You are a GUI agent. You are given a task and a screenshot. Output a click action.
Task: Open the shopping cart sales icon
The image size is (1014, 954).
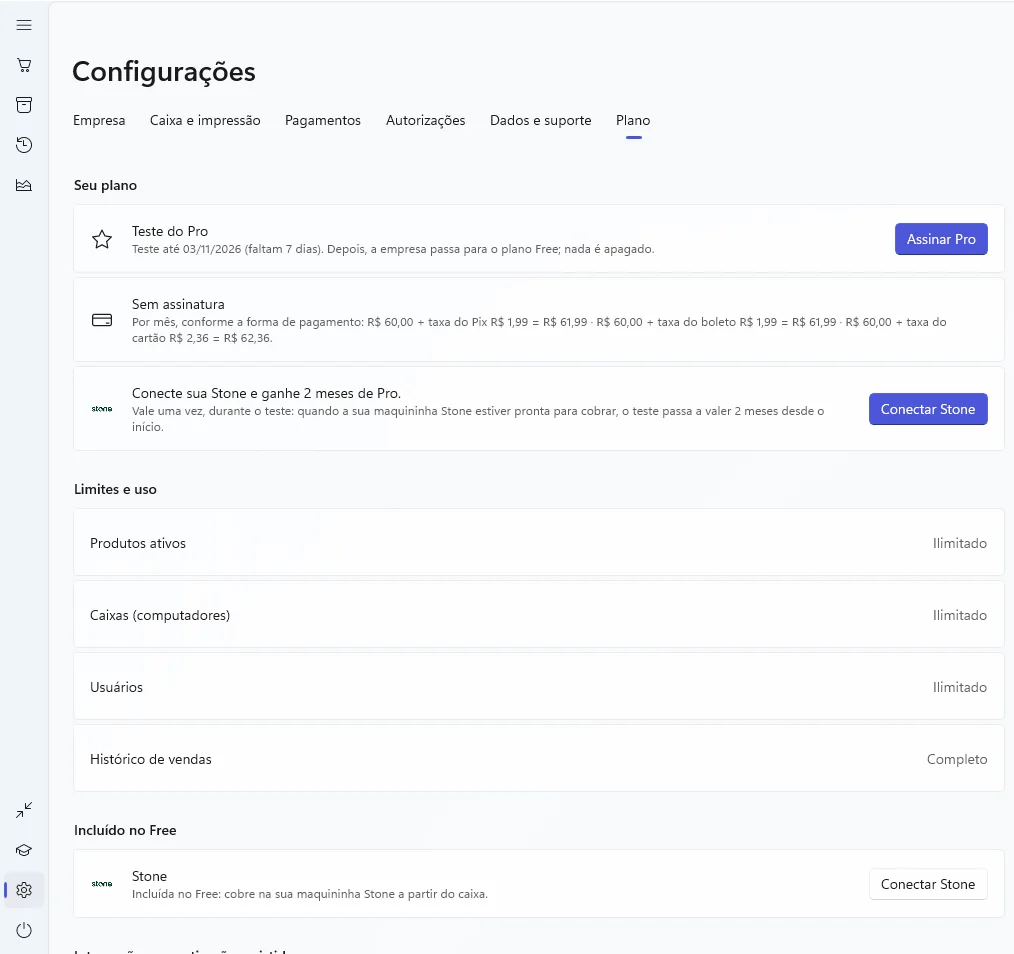24,65
